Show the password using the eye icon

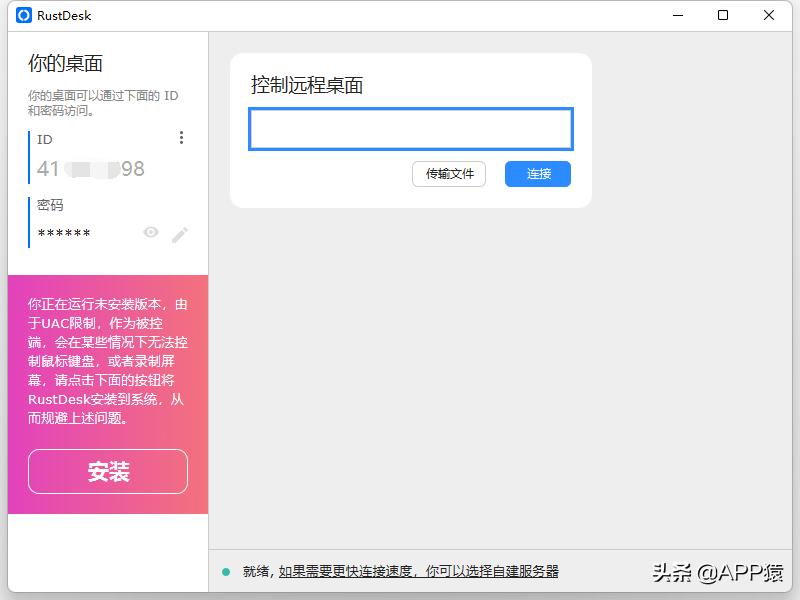pyautogui.click(x=151, y=232)
